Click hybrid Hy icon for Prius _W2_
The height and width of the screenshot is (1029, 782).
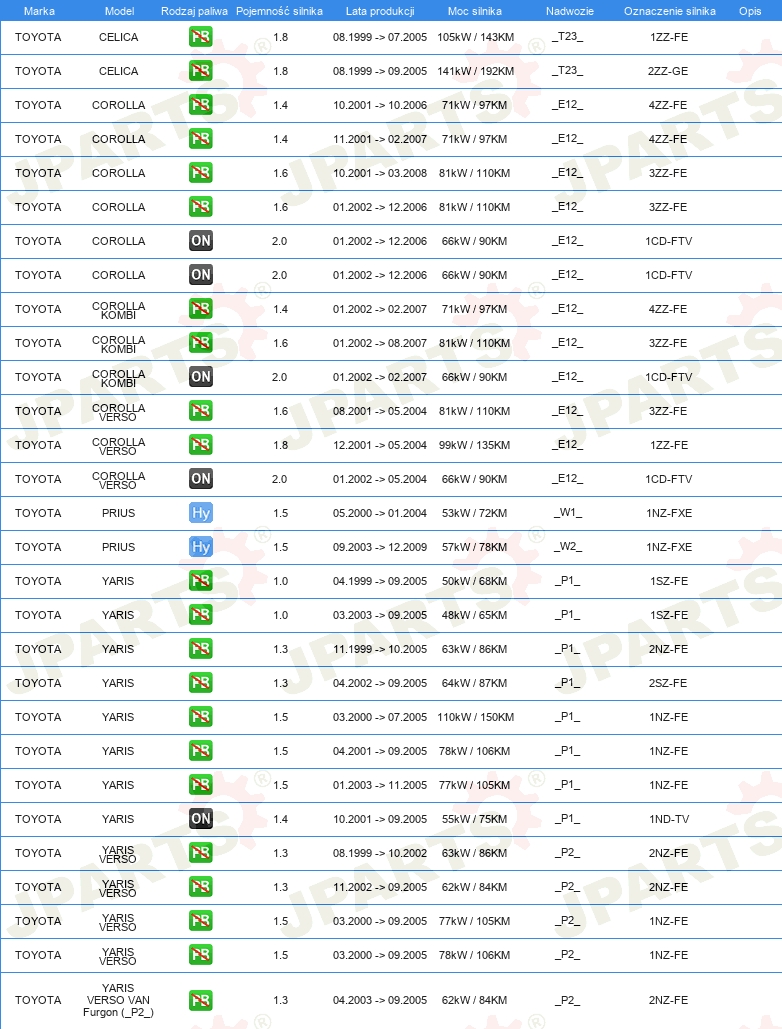point(201,547)
